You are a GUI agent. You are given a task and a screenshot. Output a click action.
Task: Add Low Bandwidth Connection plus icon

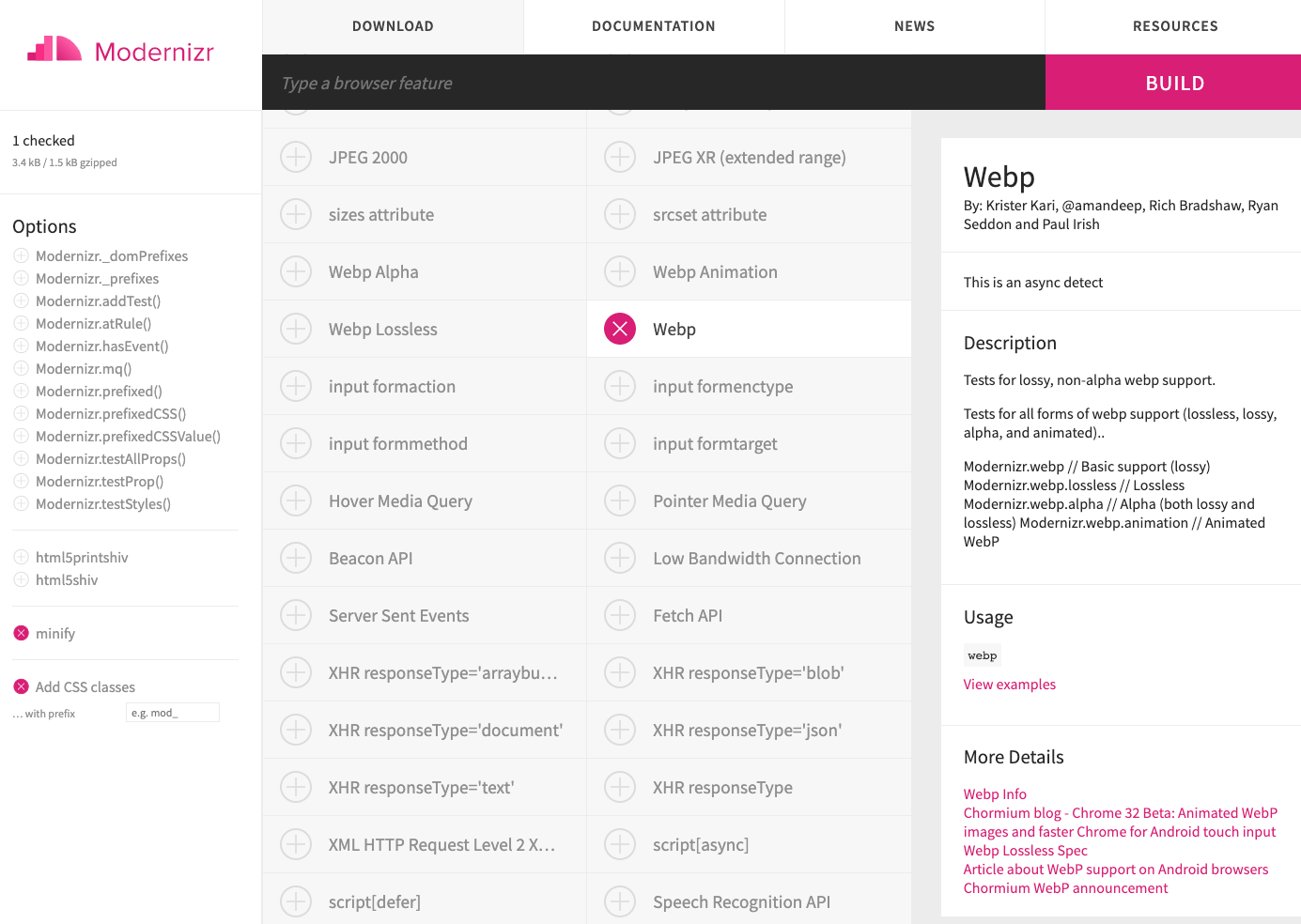[620, 558]
